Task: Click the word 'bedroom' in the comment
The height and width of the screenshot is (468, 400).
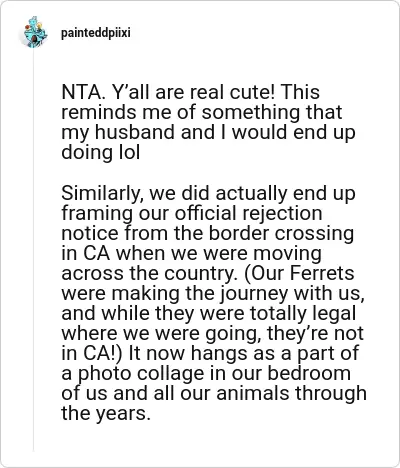Action: point(309,373)
